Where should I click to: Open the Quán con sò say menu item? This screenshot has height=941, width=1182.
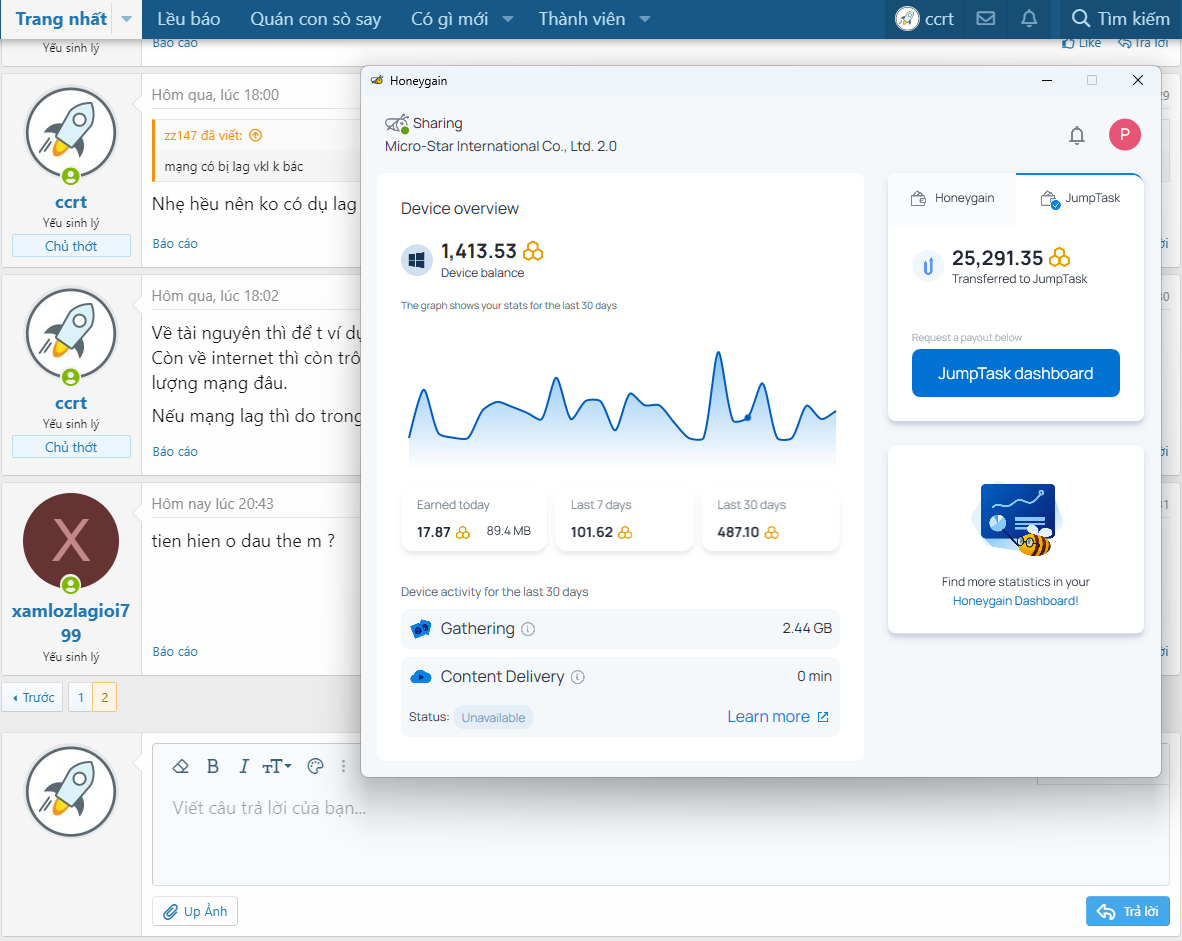pos(315,19)
